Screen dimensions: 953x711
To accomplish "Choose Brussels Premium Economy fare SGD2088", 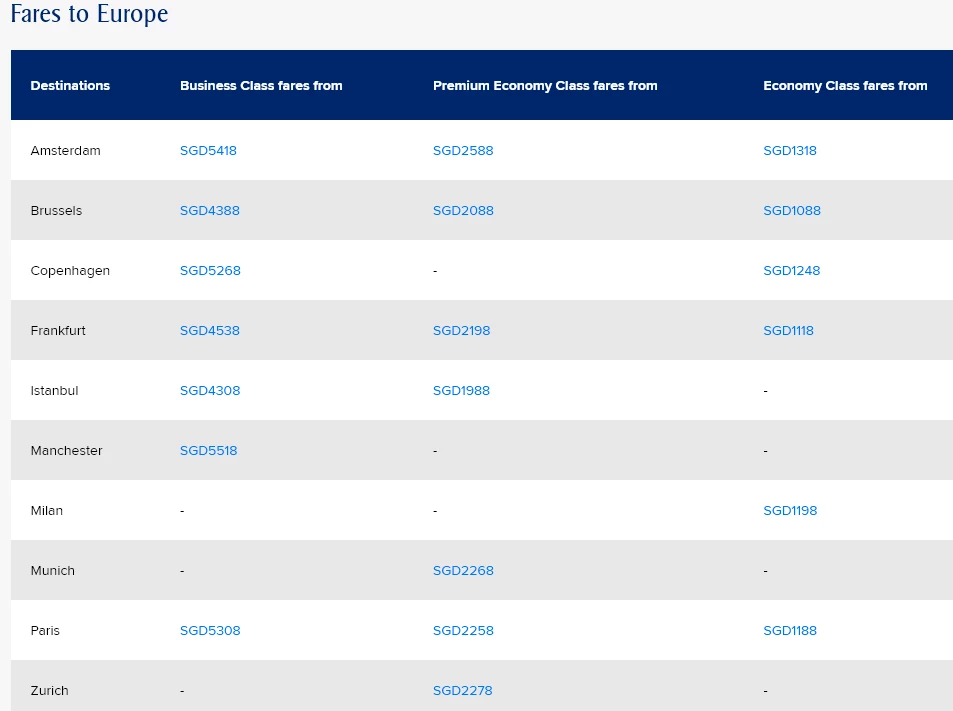I will [x=463, y=211].
